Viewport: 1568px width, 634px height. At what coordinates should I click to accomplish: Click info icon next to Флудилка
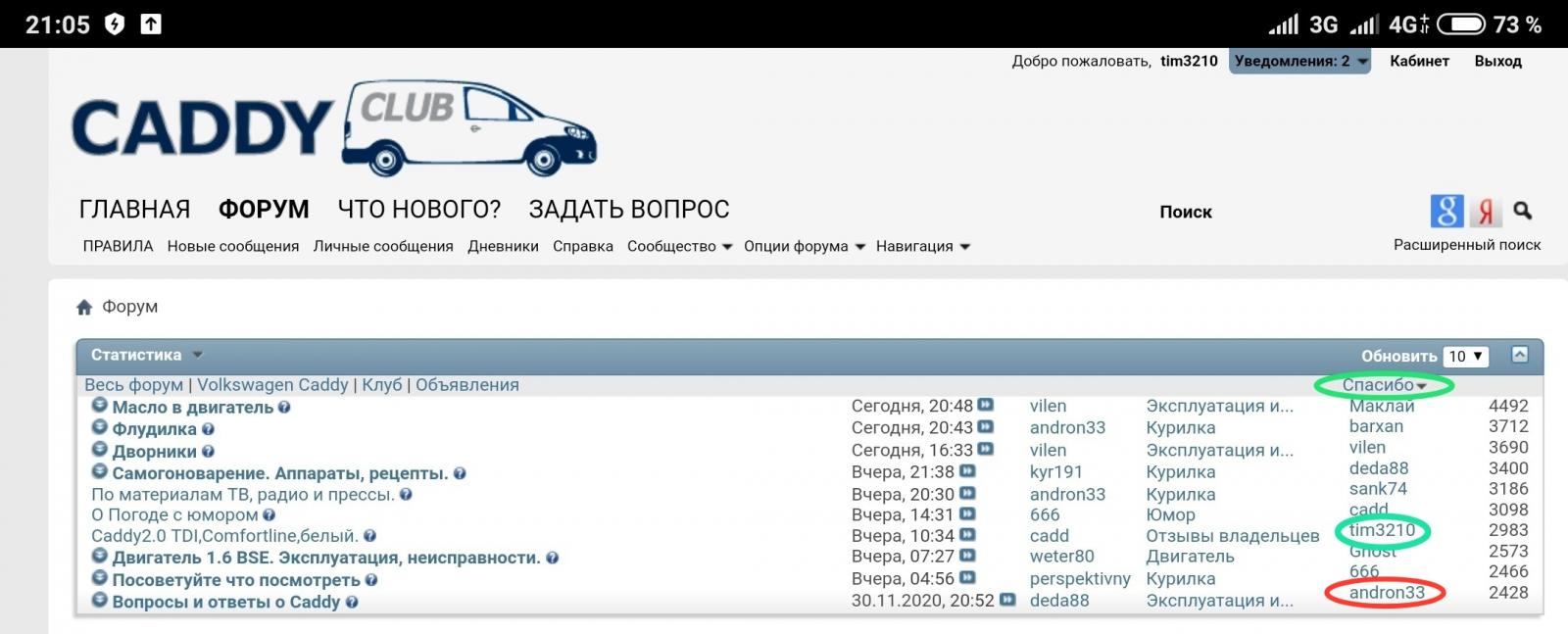pos(208,429)
